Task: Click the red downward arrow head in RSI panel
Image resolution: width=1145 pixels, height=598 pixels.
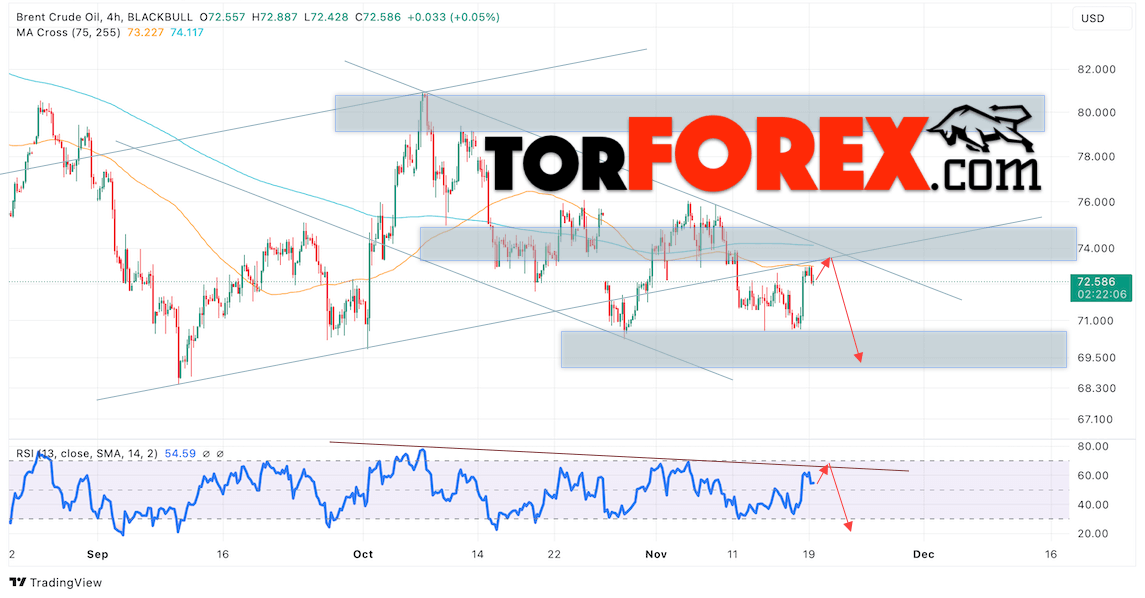Action: coord(848,525)
